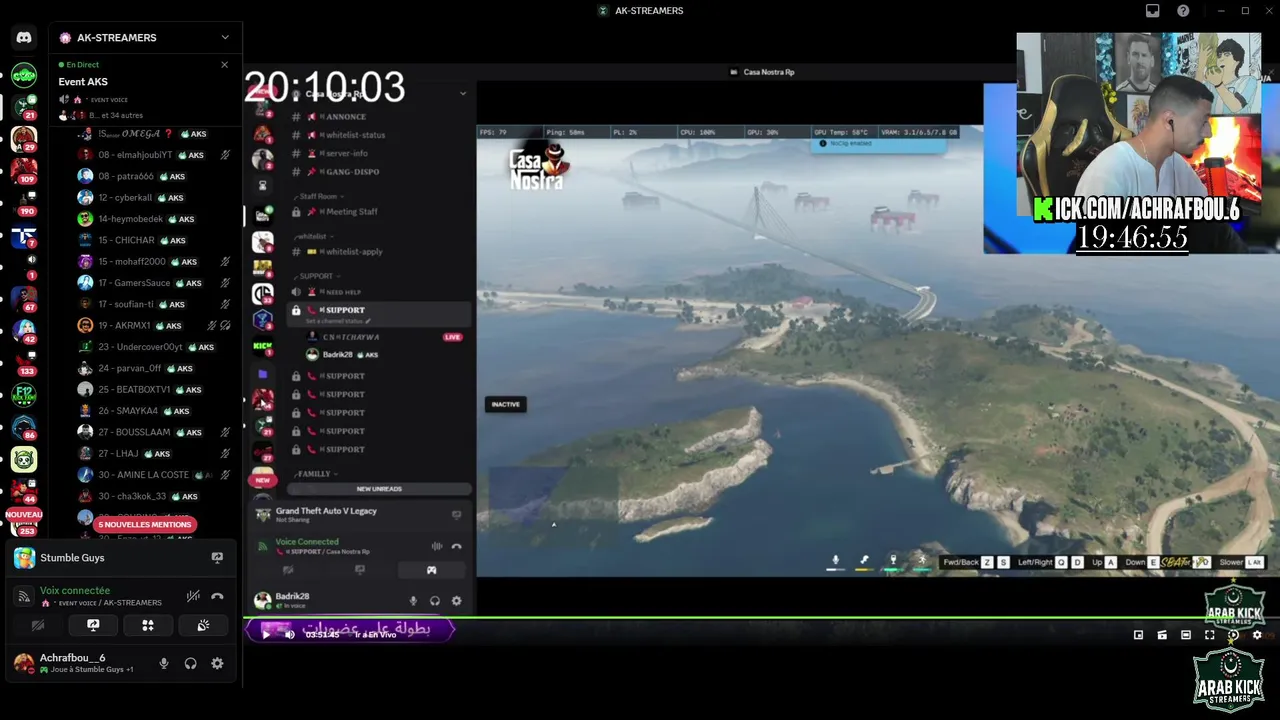1280x720 pixels.
Task: Open server icon with 86 badge
Action: click(24, 425)
